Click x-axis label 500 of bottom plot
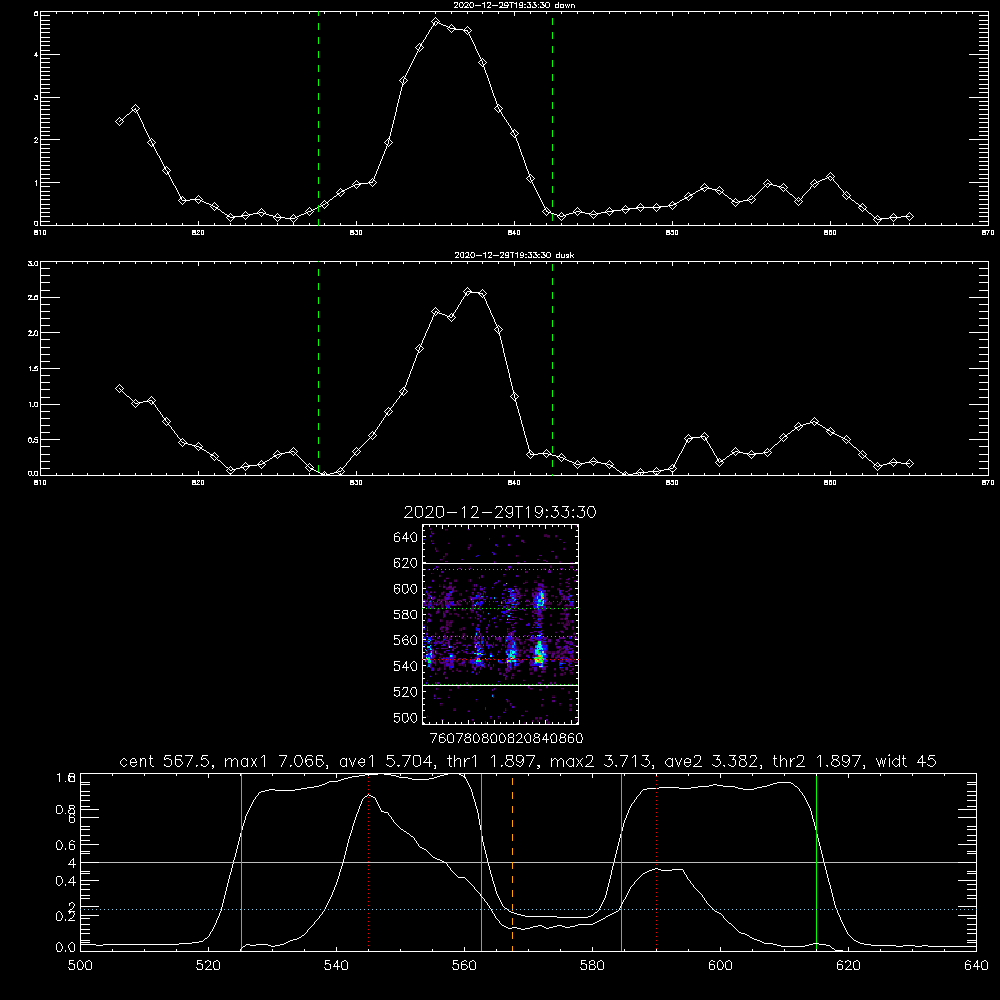 click(x=80, y=966)
